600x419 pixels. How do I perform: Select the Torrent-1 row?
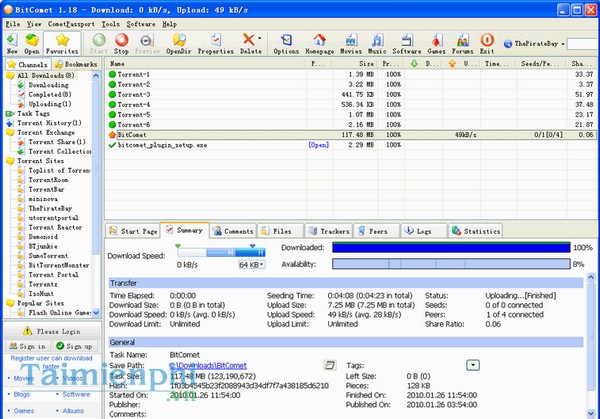350,74
